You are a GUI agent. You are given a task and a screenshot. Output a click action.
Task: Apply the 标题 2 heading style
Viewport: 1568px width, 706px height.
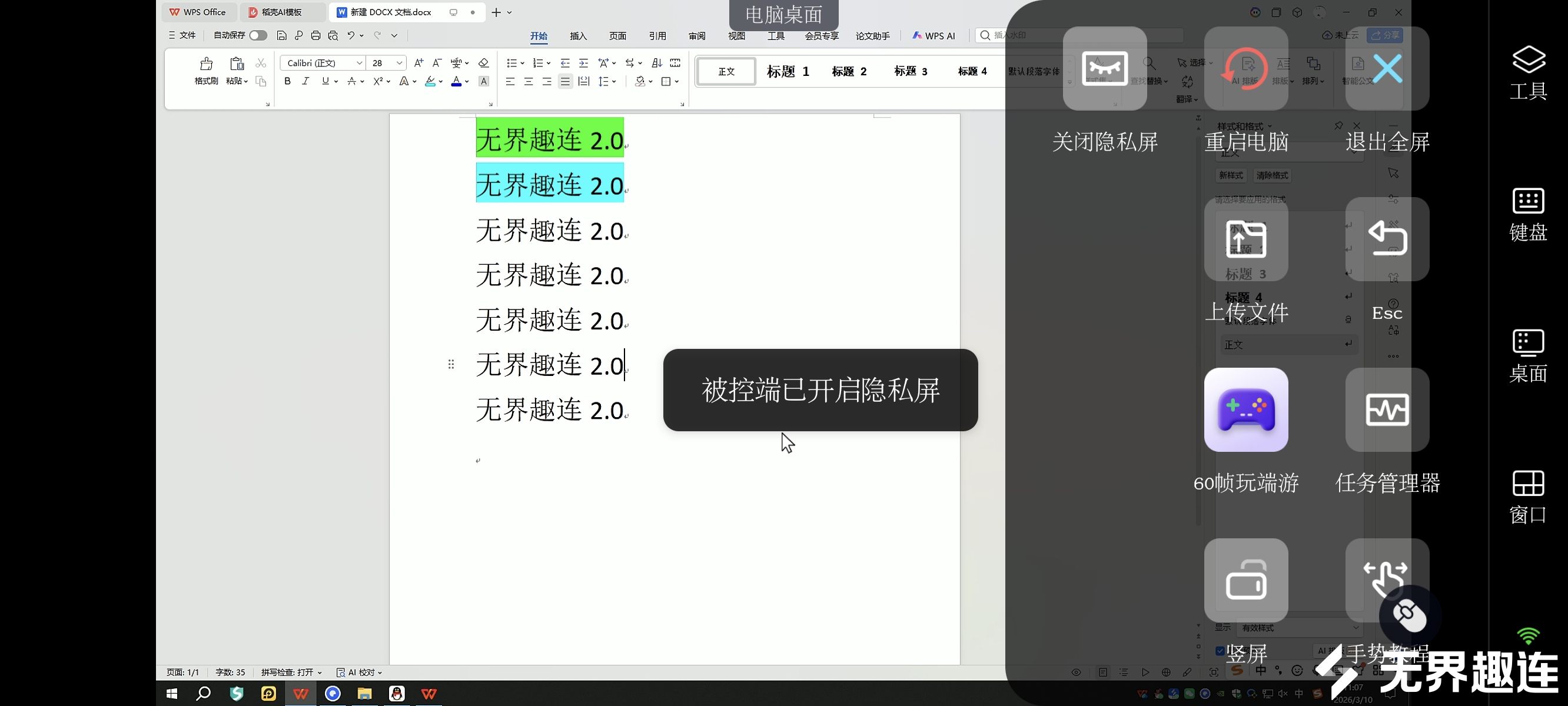pos(849,71)
